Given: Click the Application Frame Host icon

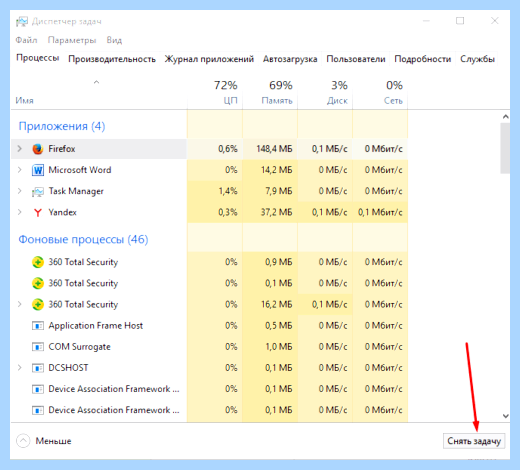Looking at the screenshot, I should pyautogui.click(x=38, y=326).
